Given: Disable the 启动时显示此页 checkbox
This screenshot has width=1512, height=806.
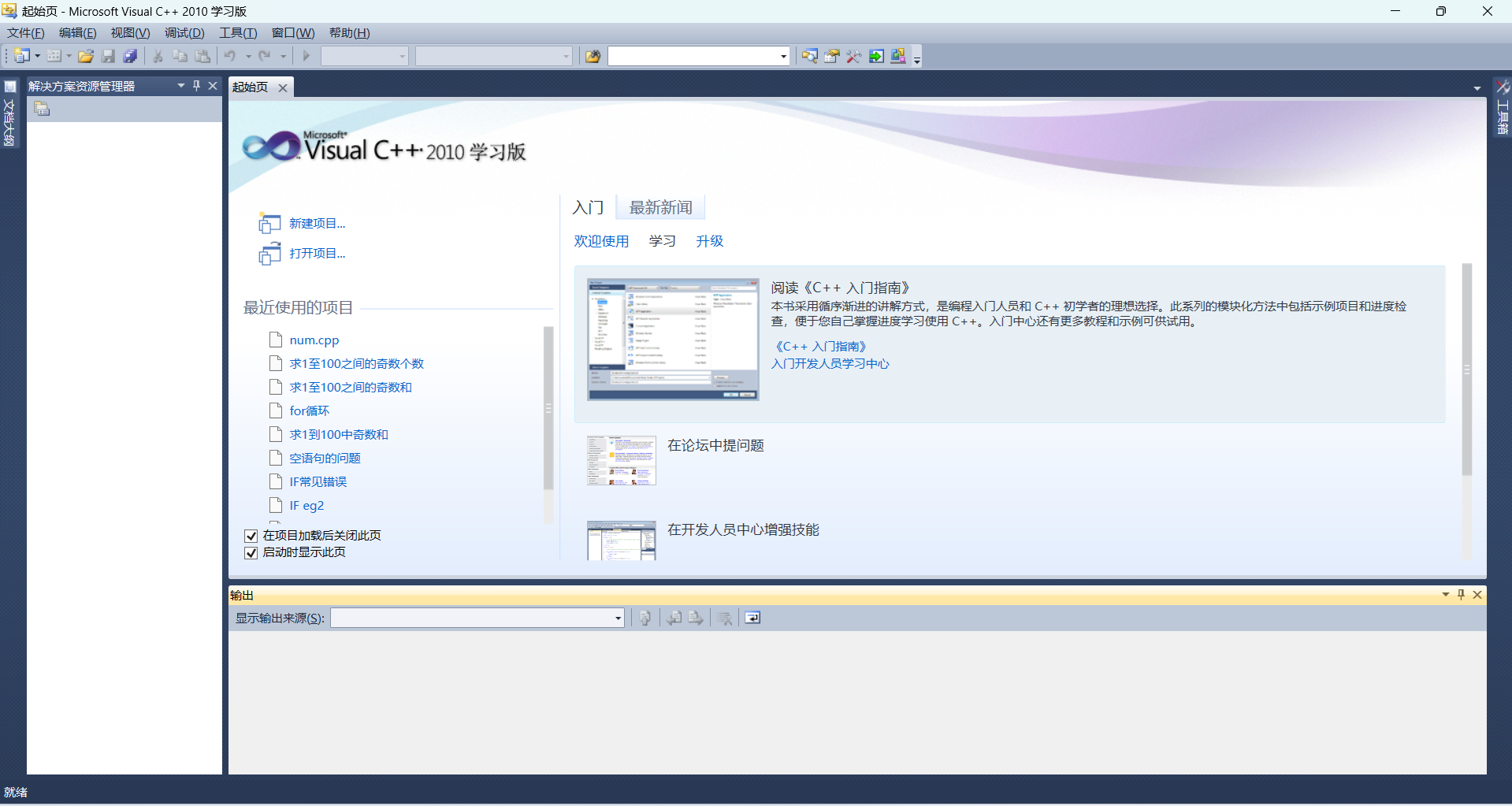Looking at the screenshot, I should click(x=251, y=552).
